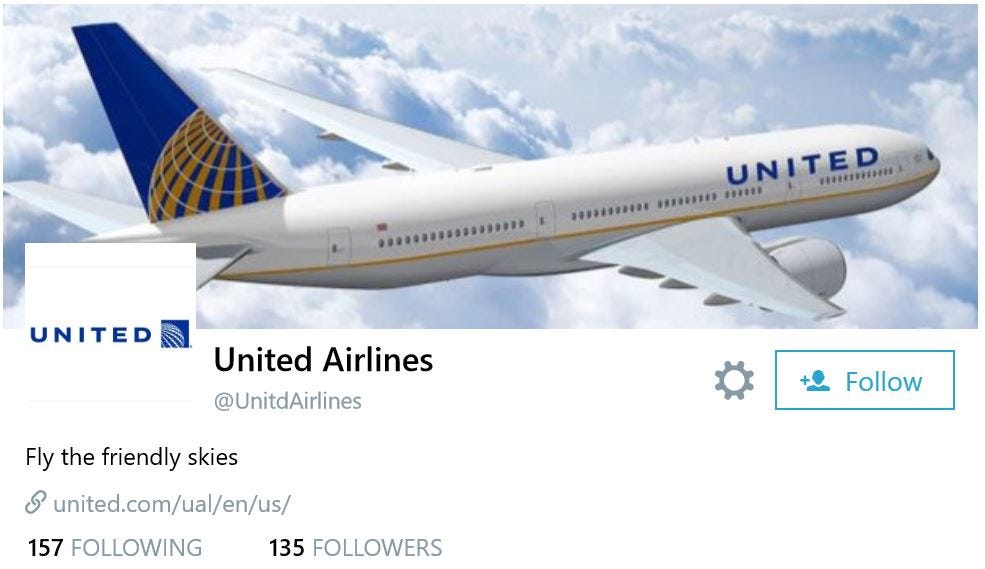The height and width of the screenshot is (569, 985).
Task: Open the gear settings menu
Action: pyautogui.click(x=734, y=380)
